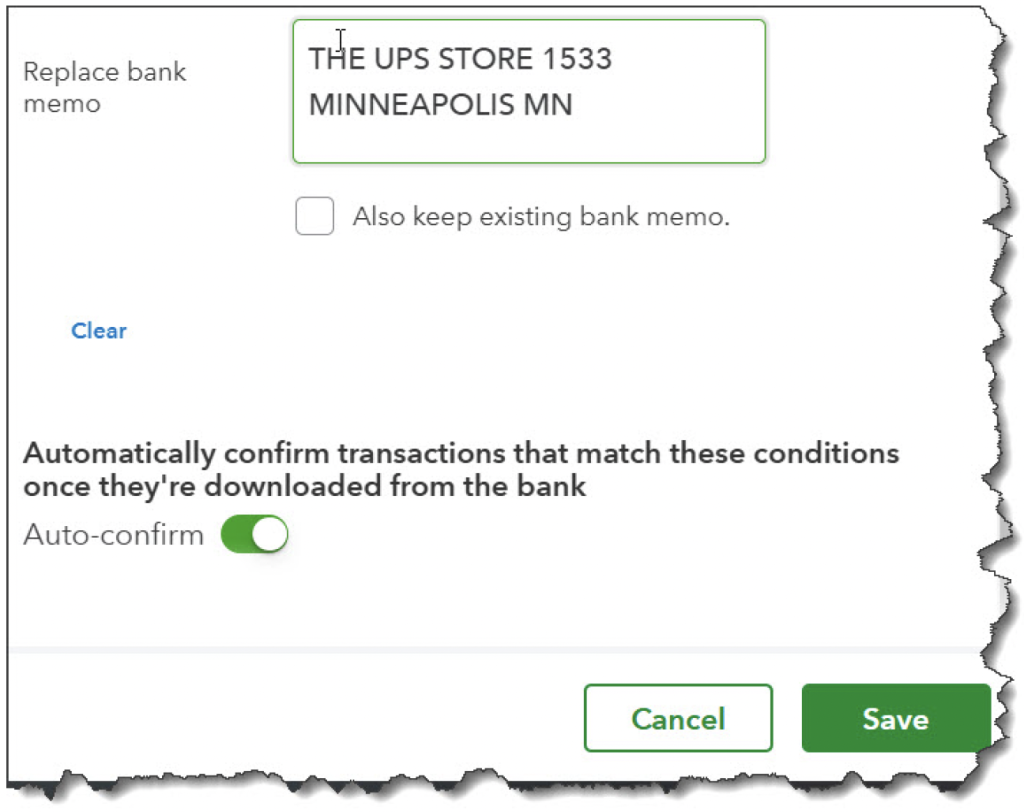Image resolution: width=1024 pixels, height=812 pixels.
Task: Turn off the Auto-confirm switch
Action: click(255, 534)
